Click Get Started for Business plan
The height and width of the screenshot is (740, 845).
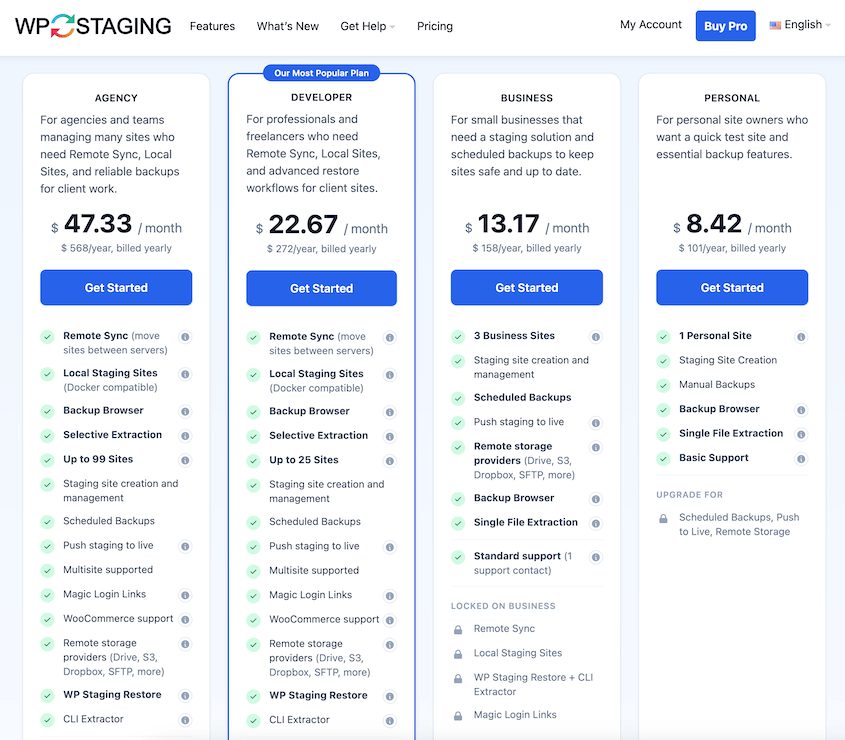pyautogui.click(x=527, y=288)
